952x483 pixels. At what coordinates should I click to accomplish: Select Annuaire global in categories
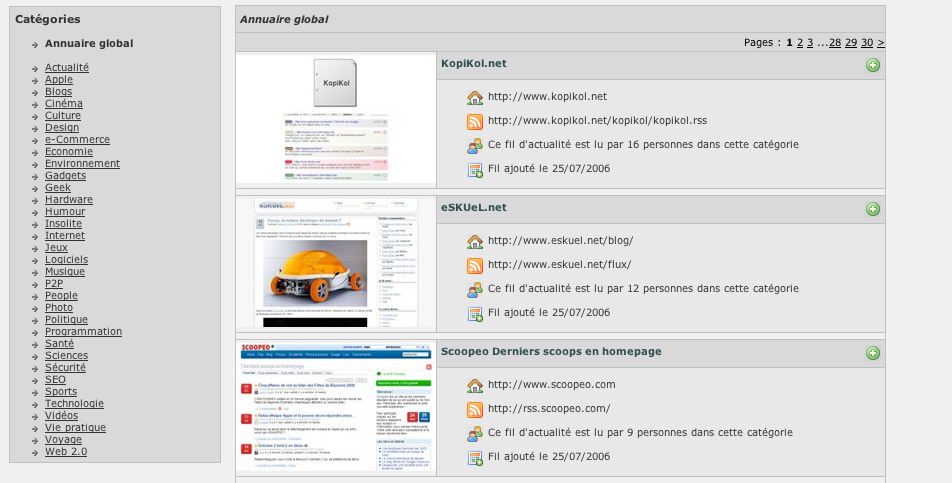pyautogui.click(x=89, y=44)
